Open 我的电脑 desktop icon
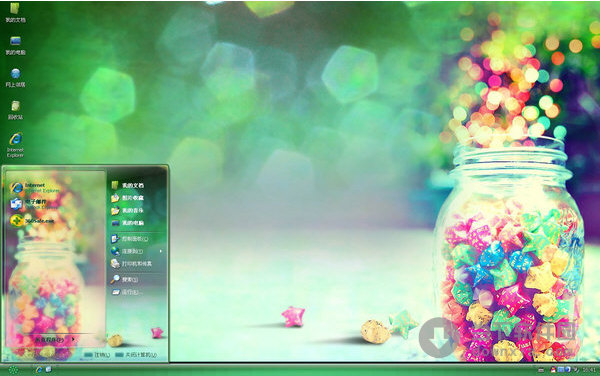Viewport: 600px width, 376px height. click(15, 45)
